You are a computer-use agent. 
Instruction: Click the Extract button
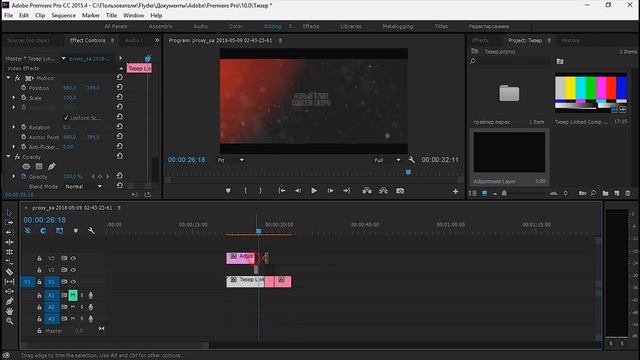[383, 191]
